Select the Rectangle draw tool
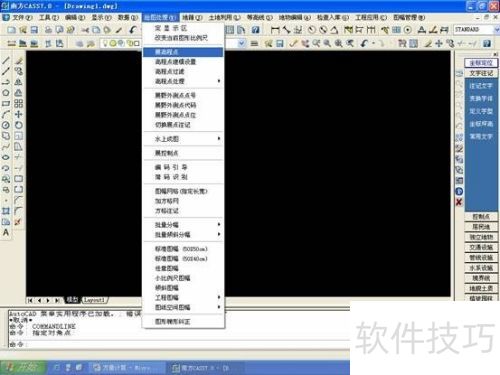This screenshot has width=500, height=375. 6,104
